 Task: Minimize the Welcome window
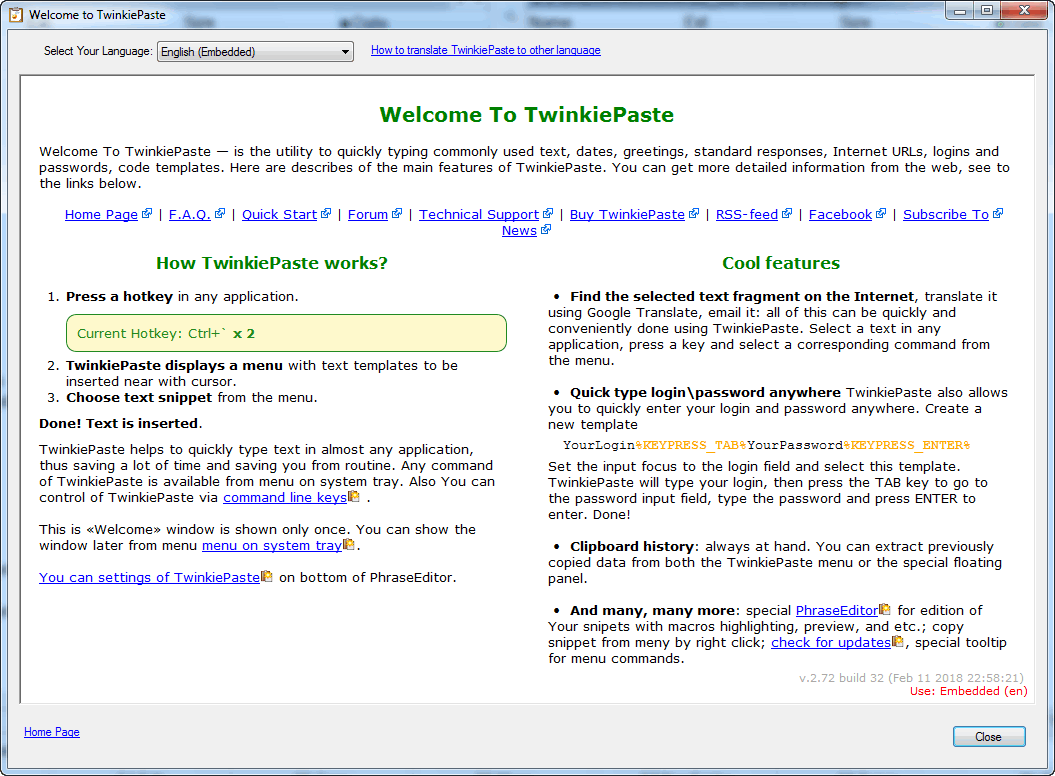point(960,10)
